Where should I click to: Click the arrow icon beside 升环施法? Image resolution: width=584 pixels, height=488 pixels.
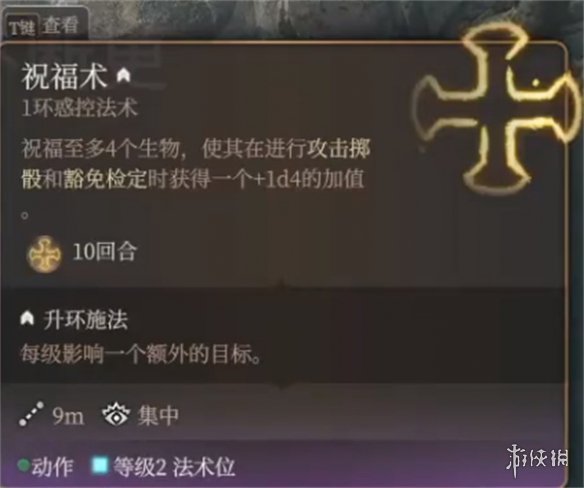[27, 319]
